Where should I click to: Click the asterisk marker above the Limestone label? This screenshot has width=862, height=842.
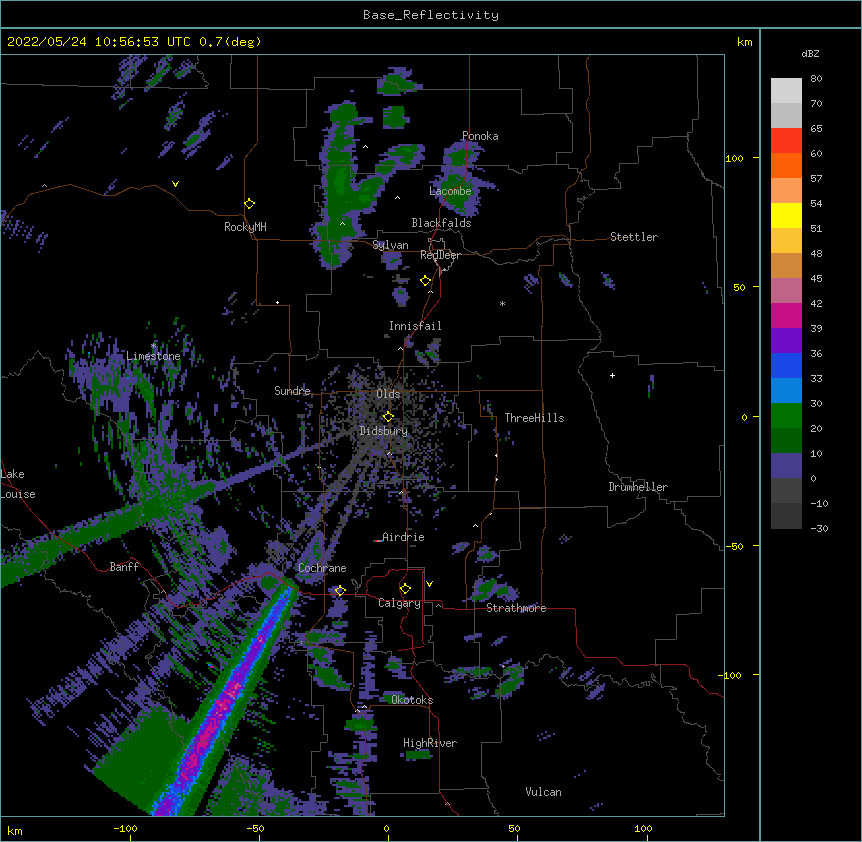(x=153, y=346)
